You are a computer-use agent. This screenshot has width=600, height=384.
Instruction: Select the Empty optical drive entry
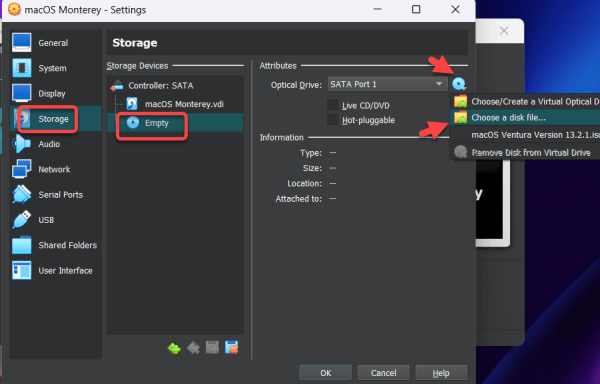point(175,123)
